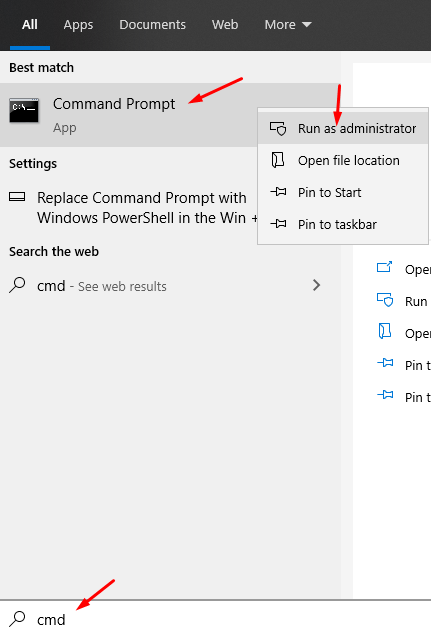Click the blue shield Run icon in right pane

pos(385,300)
